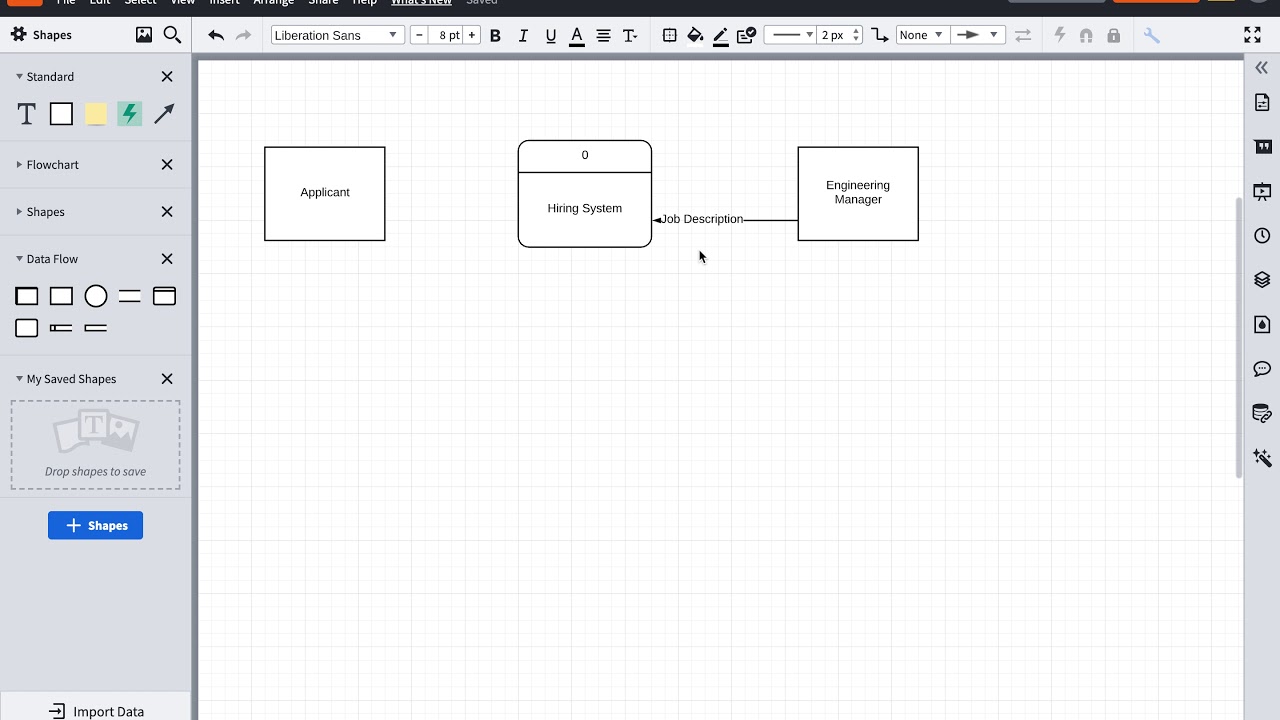Select the rounded rectangle Data Flow shape
Viewport: 1280px width, 720px height.
[27, 328]
